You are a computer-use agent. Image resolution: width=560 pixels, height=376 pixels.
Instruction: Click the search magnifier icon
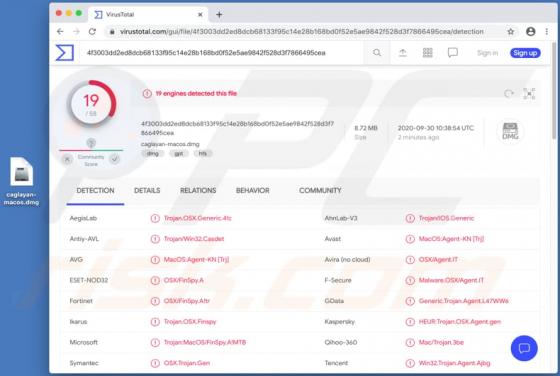377,52
